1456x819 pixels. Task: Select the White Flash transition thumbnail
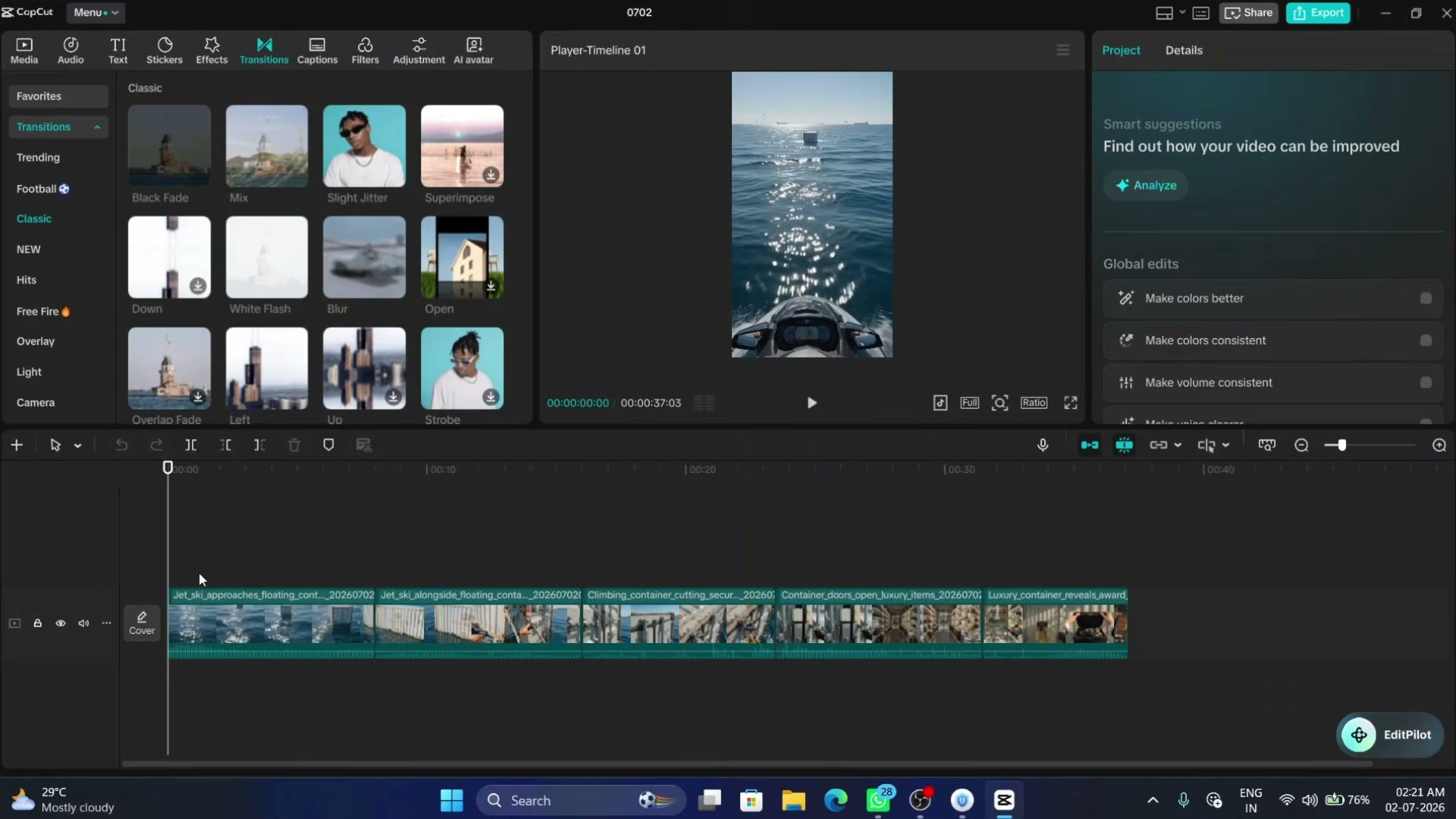point(267,257)
